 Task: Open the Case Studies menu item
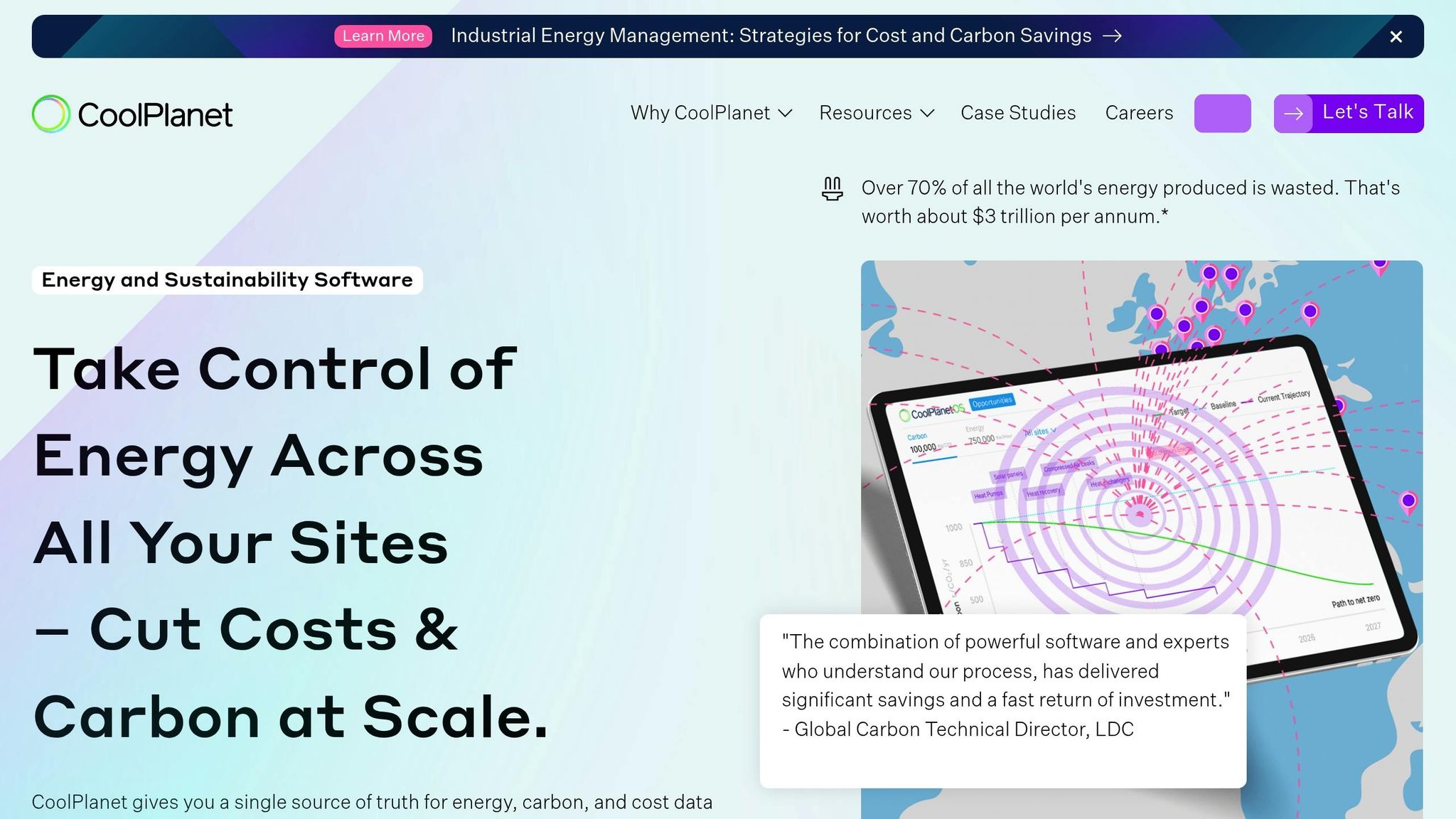pos(1017,113)
